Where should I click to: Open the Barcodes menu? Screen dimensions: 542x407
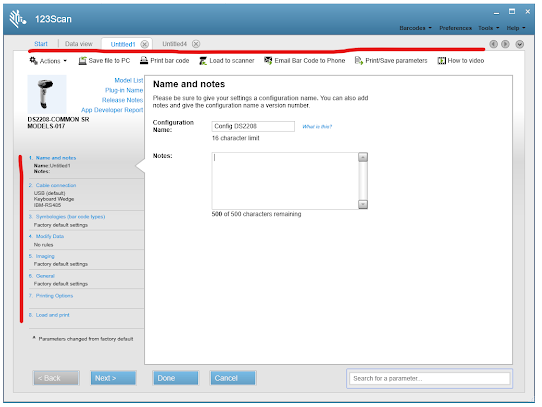click(415, 28)
